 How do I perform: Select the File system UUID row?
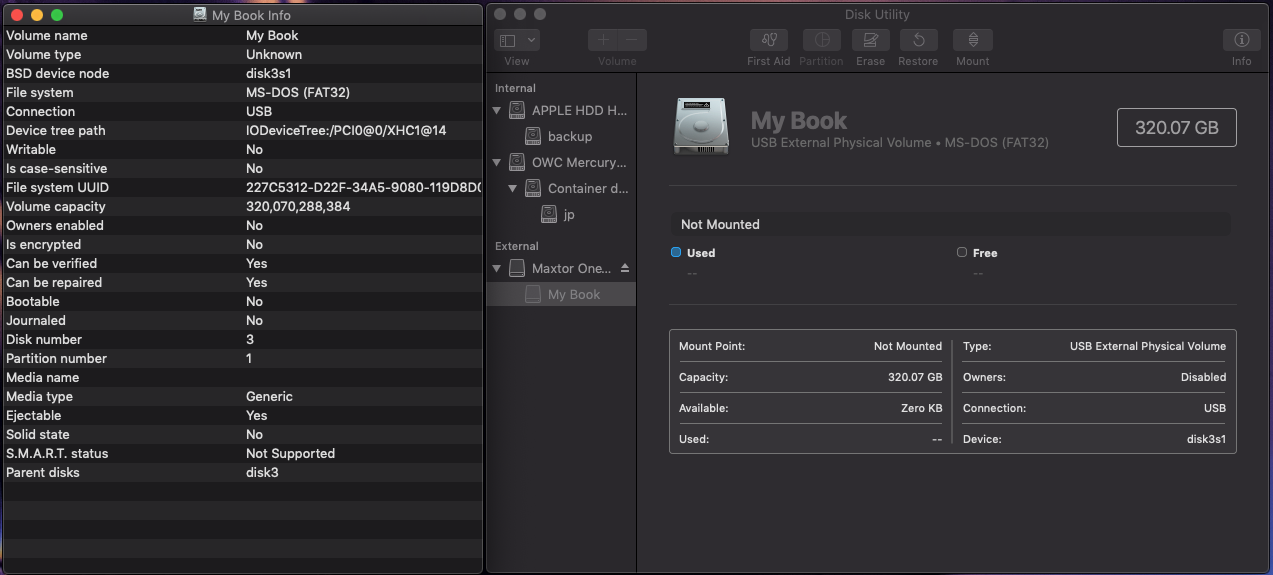pyautogui.click(x=243, y=187)
